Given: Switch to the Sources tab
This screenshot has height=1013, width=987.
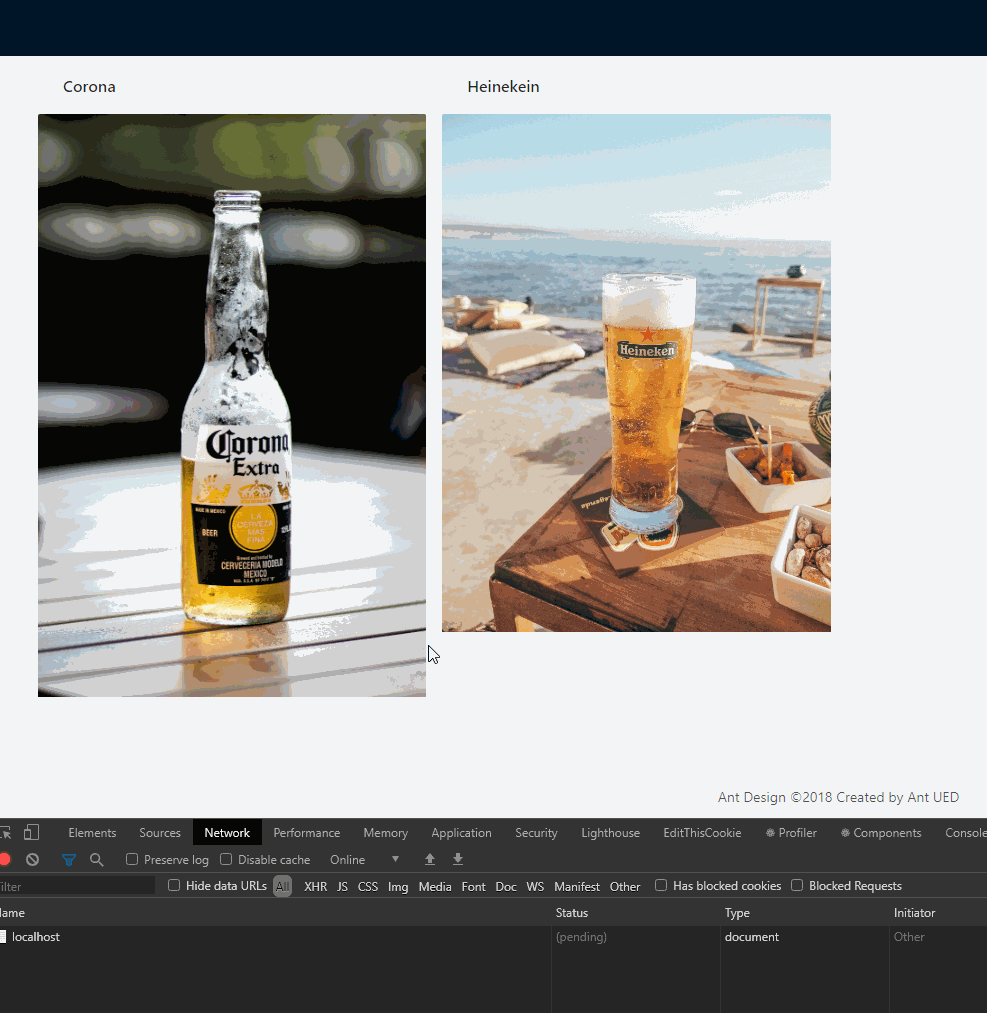Looking at the screenshot, I should (160, 833).
